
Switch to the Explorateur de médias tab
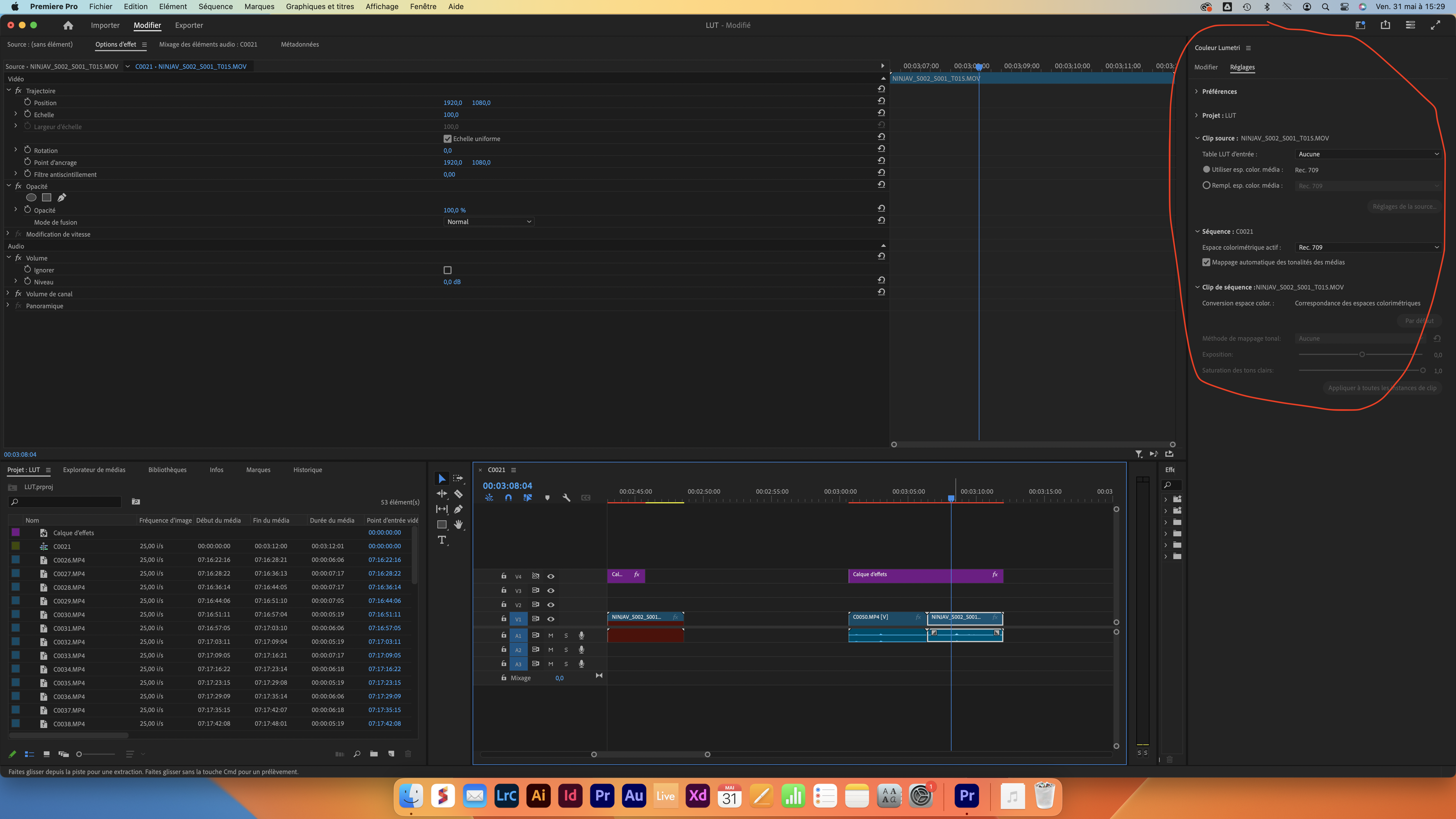pyautogui.click(x=94, y=470)
